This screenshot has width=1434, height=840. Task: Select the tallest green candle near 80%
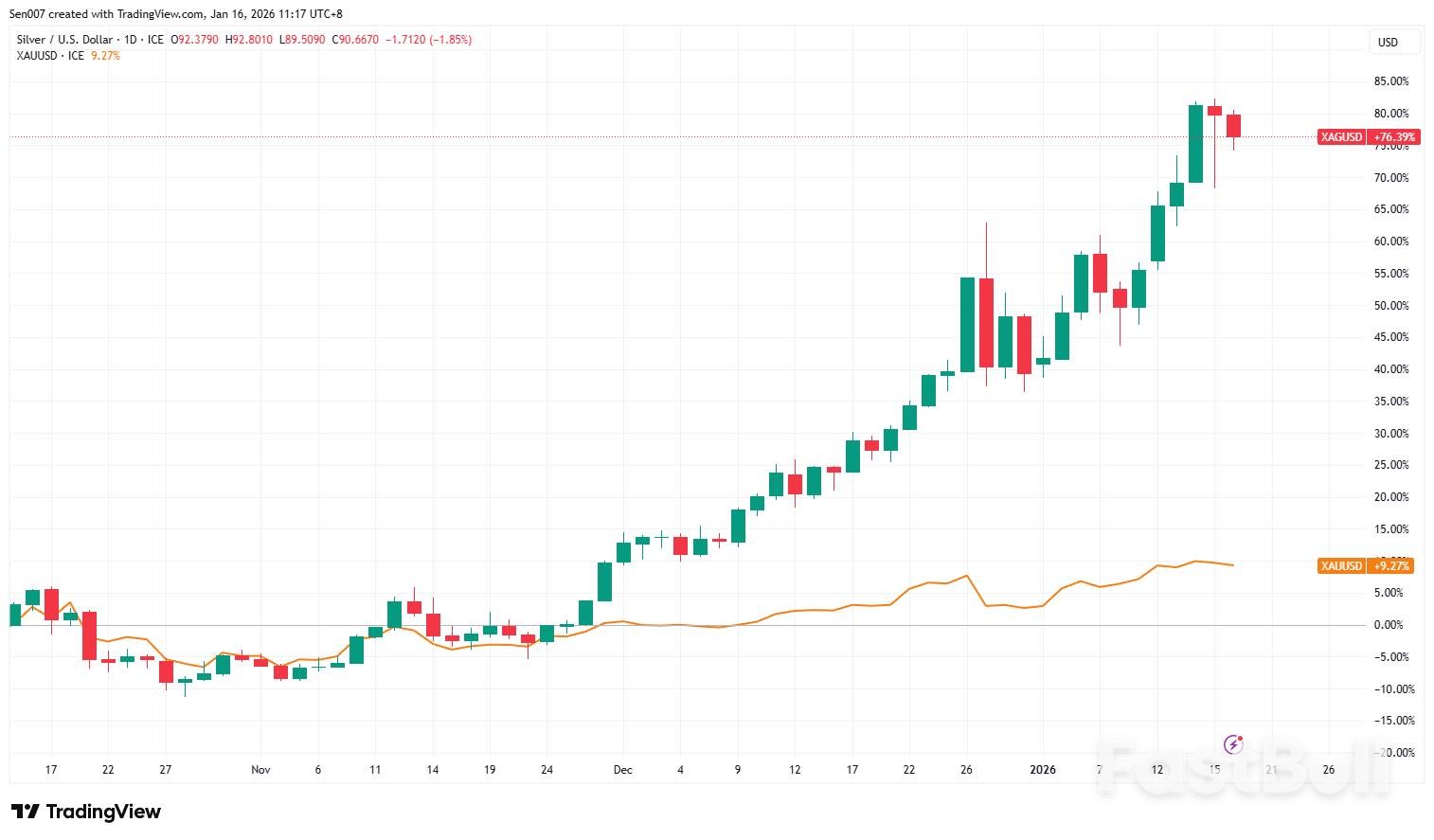click(1195, 144)
